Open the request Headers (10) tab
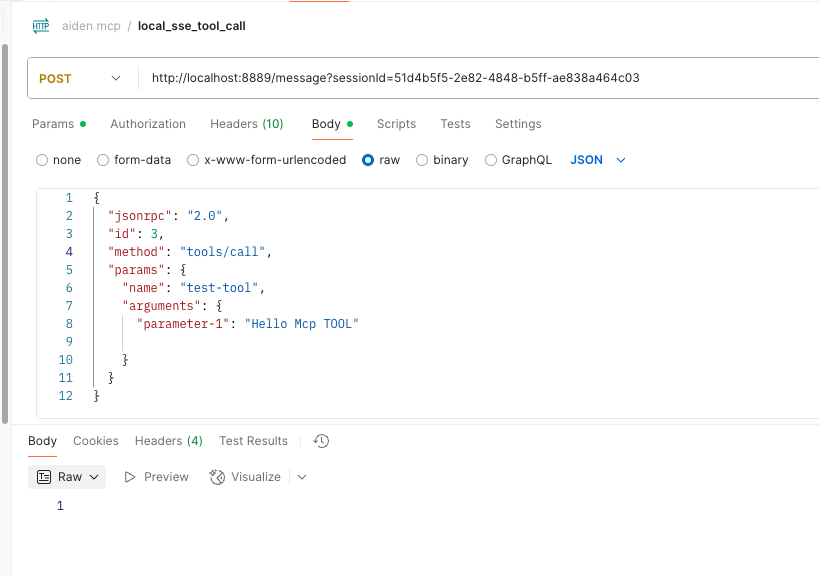819x576 pixels. [x=247, y=124]
